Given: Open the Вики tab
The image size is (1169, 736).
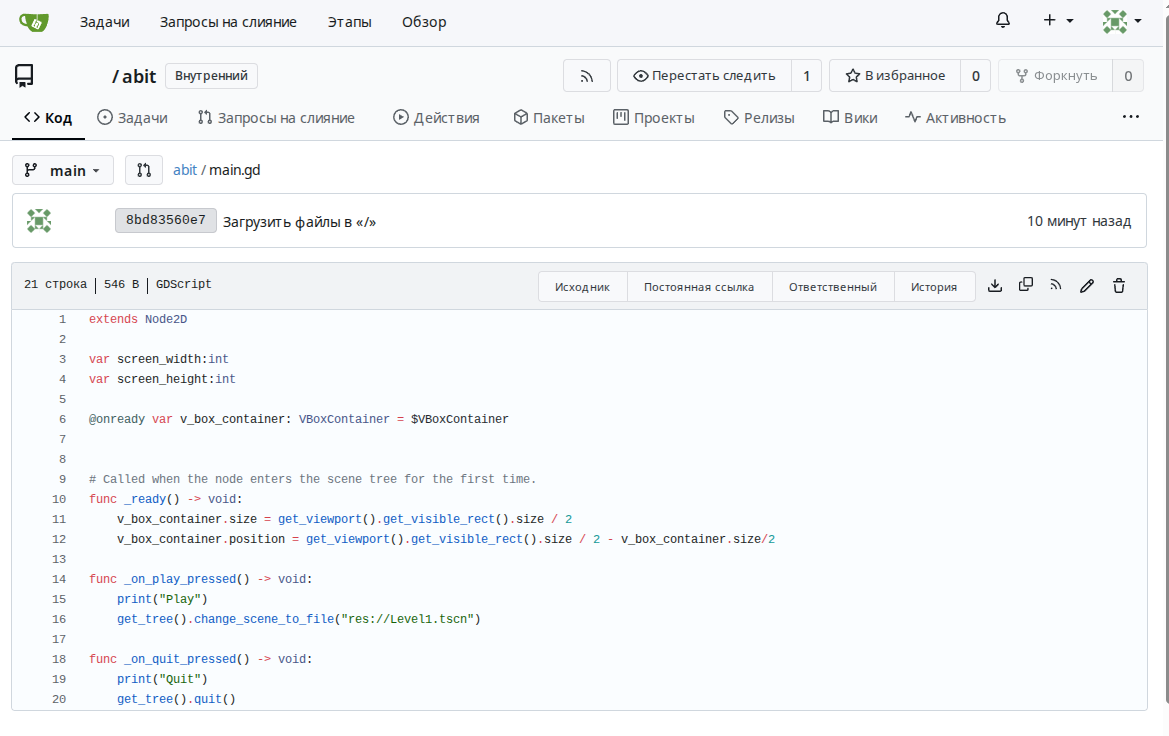Looking at the screenshot, I should [850, 118].
